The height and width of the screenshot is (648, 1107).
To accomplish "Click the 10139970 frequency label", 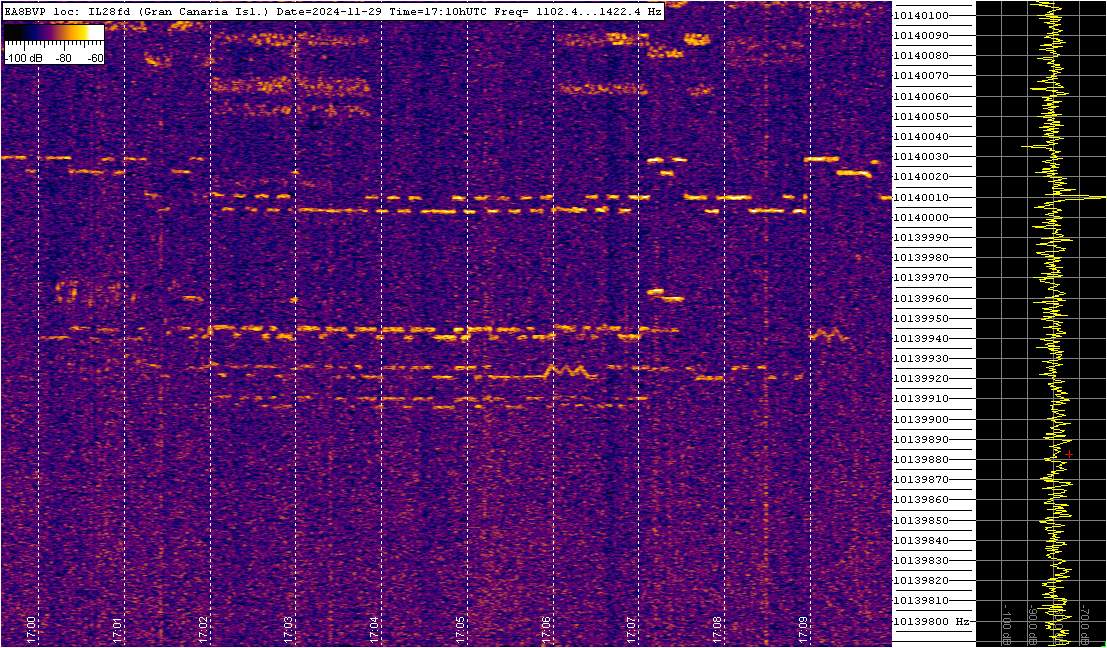I will click(921, 278).
